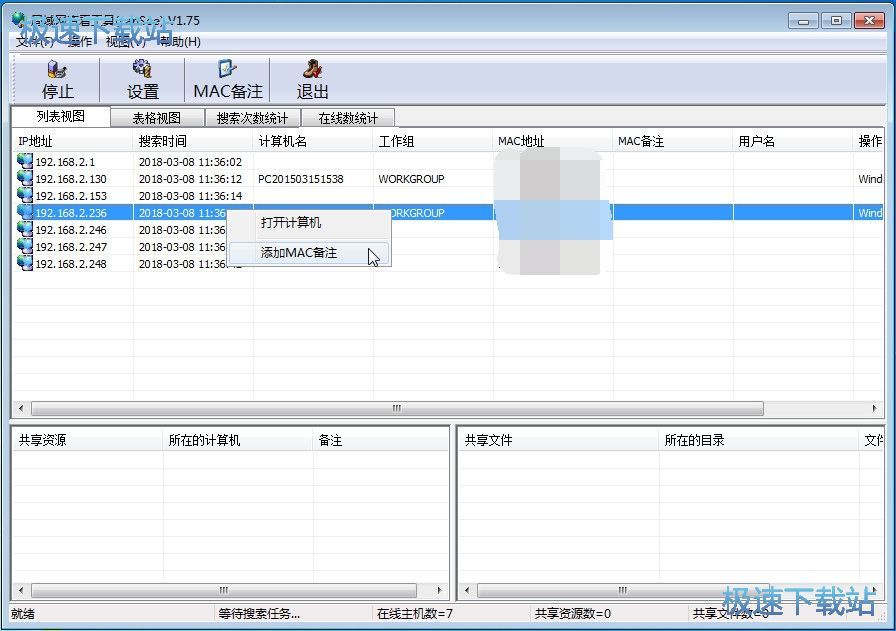Sort by 搜索时间 column header
Image resolution: width=896 pixels, height=631 pixels.
tap(193, 141)
